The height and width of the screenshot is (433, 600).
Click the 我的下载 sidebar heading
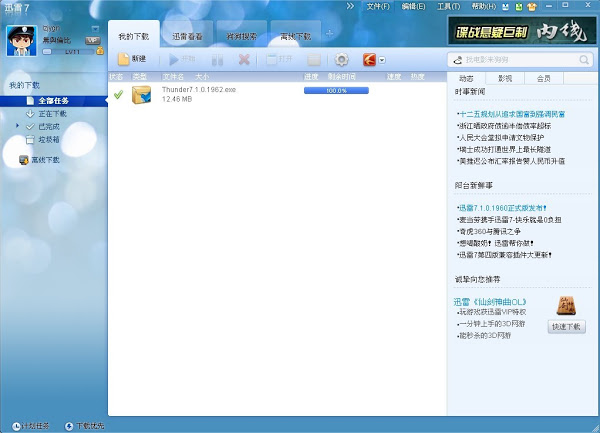24,85
